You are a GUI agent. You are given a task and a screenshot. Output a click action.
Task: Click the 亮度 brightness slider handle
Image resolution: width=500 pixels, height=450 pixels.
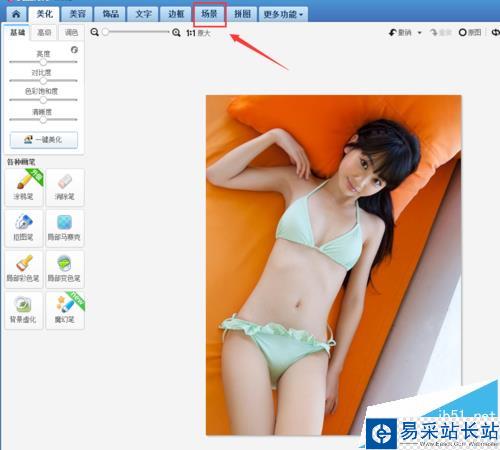43,62
